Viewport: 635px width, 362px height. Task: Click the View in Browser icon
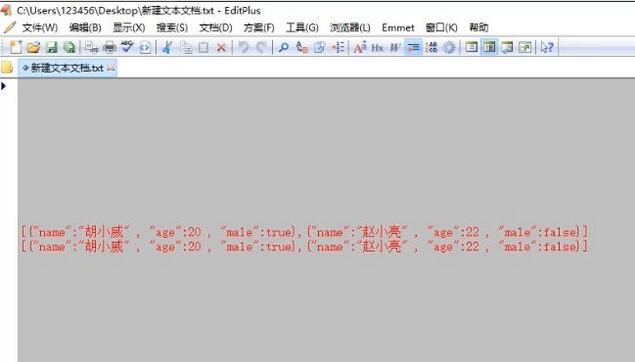click(145, 47)
